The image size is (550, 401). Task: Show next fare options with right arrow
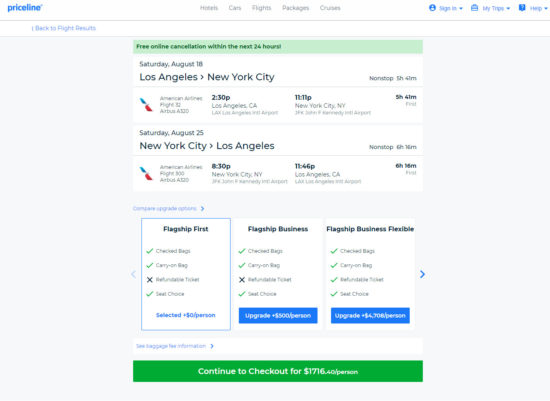click(422, 274)
